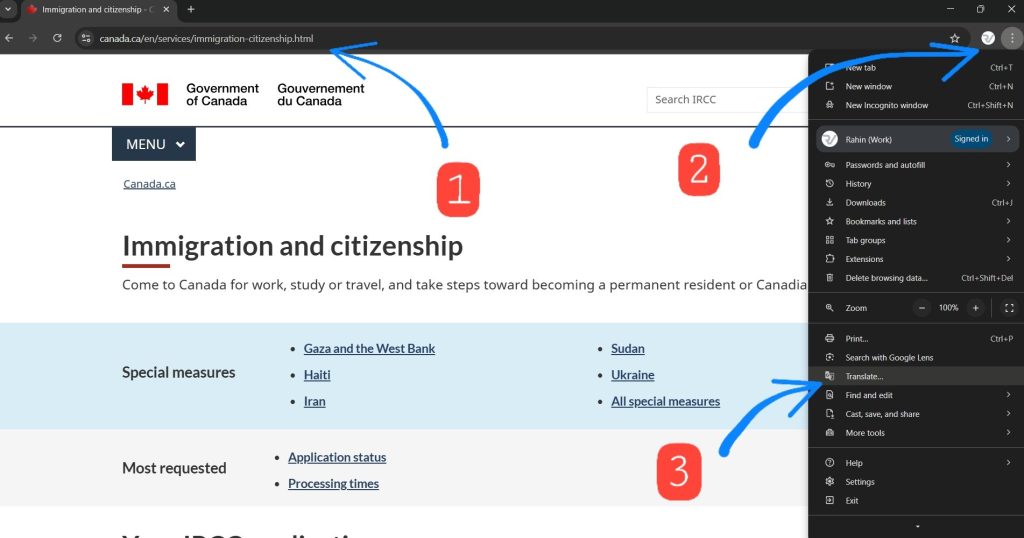The image size is (1024, 538).
Task: Increase zoom with the plus button
Action: pos(976,308)
